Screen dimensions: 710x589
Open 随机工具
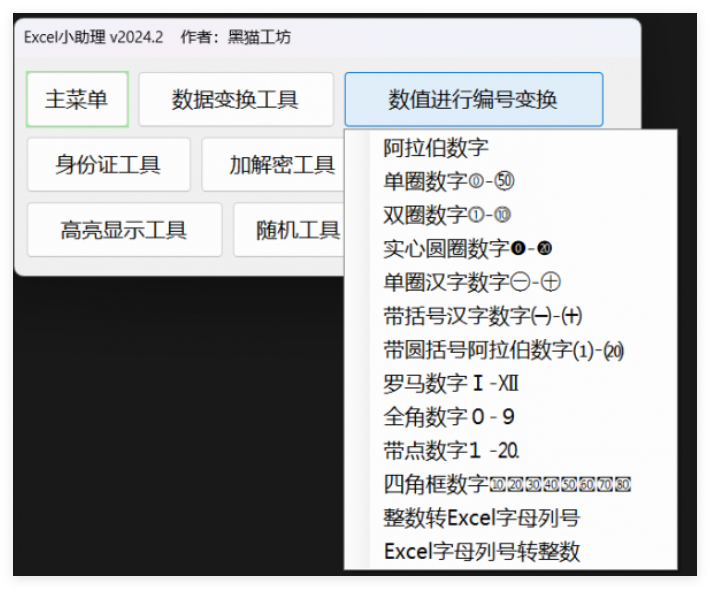click(x=289, y=230)
